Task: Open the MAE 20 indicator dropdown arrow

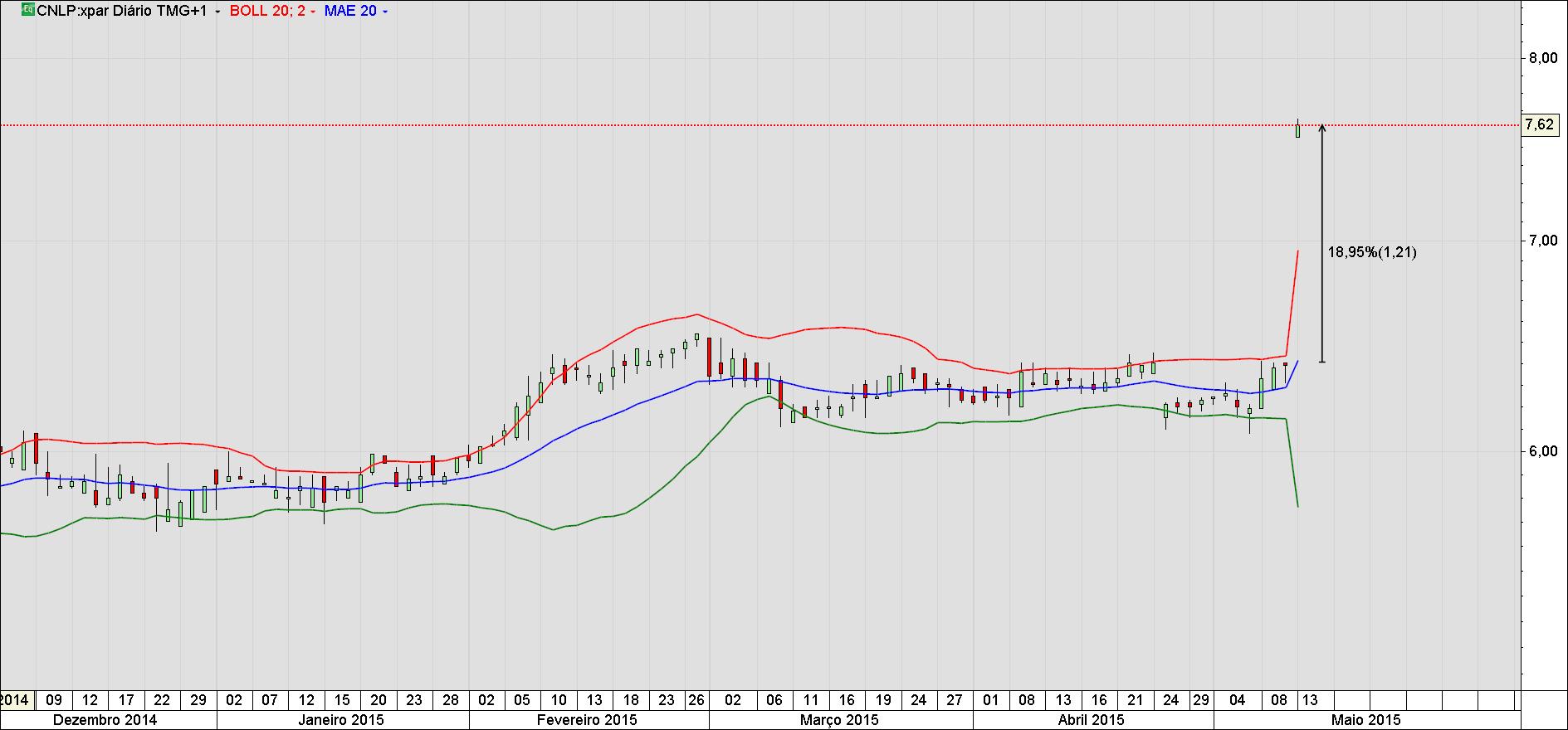Action: 384,11
